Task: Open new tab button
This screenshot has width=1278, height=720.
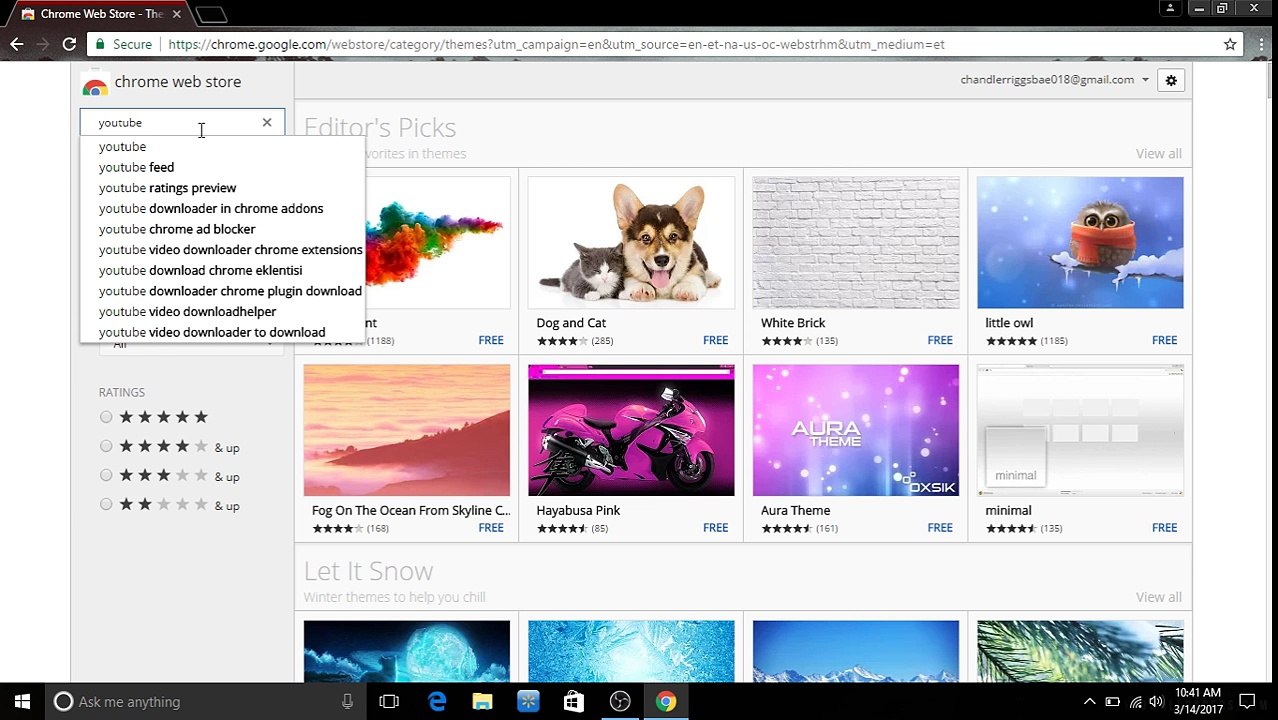Action: (x=212, y=14)
